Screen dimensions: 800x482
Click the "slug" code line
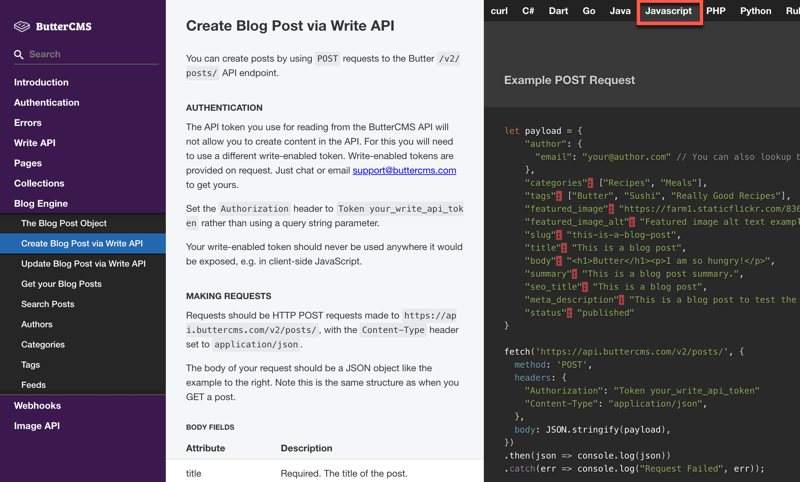click(x=603, y=235)
